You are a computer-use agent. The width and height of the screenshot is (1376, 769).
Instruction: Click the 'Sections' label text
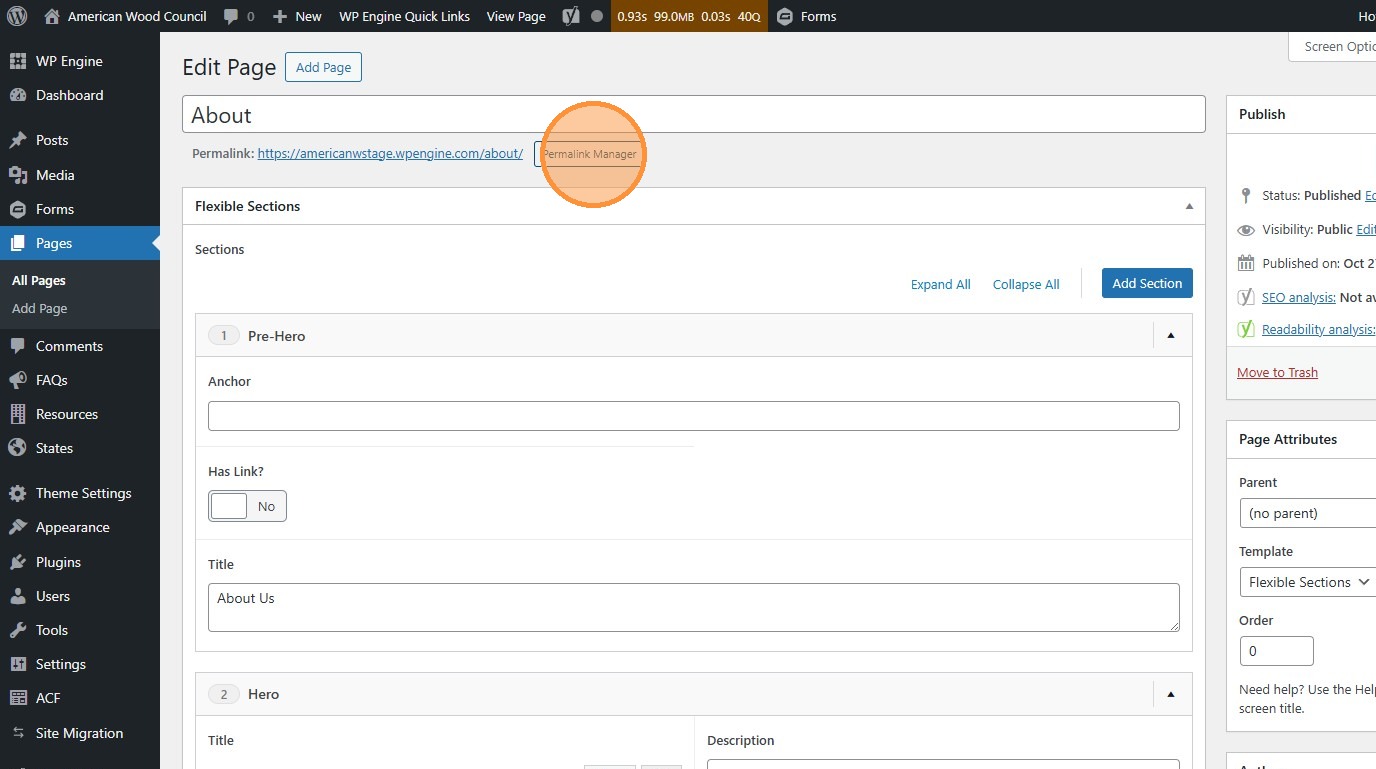click(x=219, y=249)
